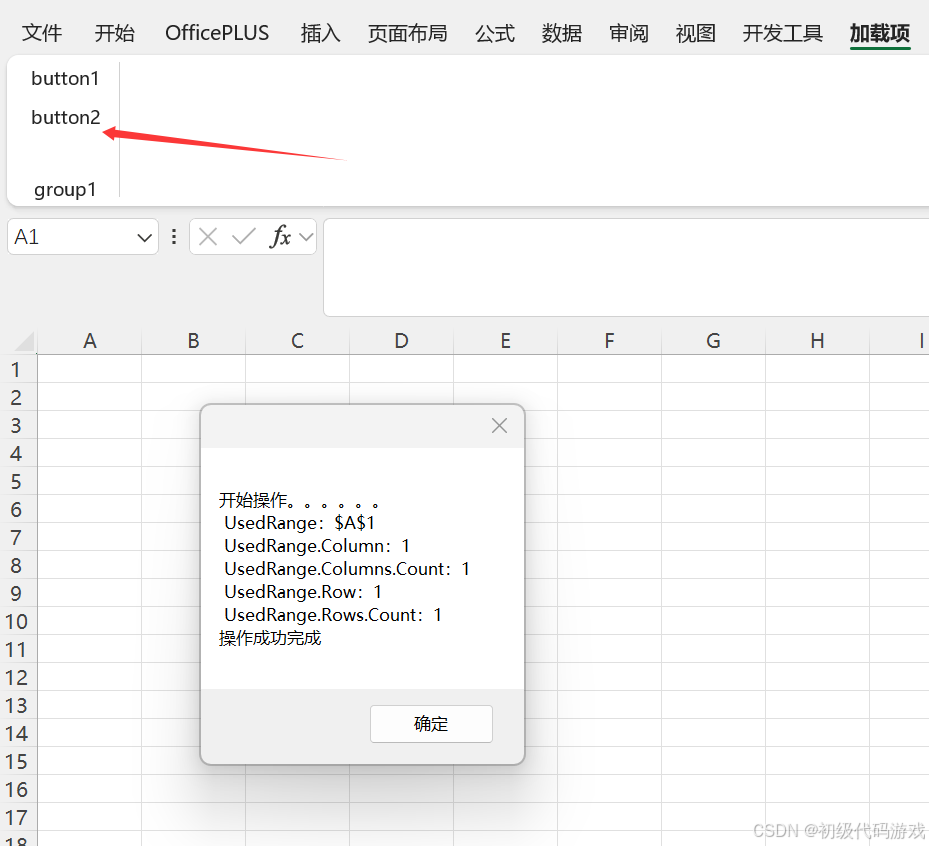Expand the name box dropdown arrow
This screenshot has width=929, height=846.
coord(144,238)
